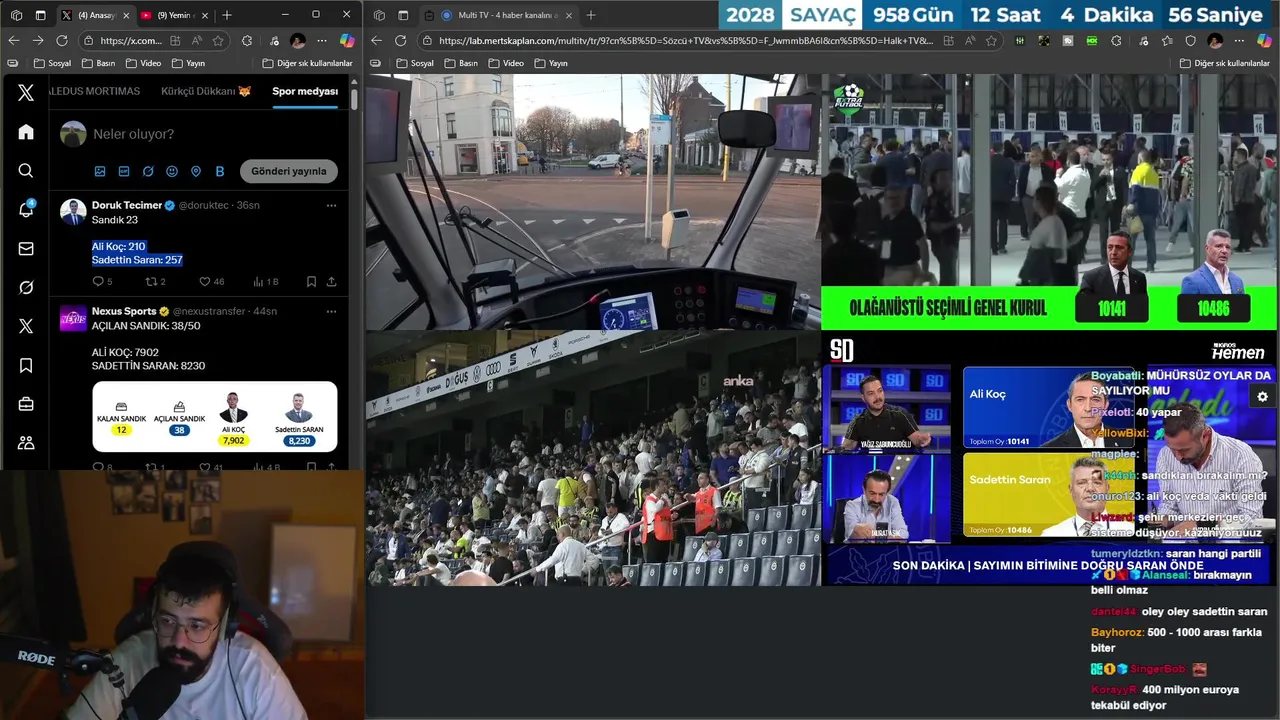Viewport: 1280px width, 720px height.
Task: Refresh the x.com page
Action: pos(62,40)
